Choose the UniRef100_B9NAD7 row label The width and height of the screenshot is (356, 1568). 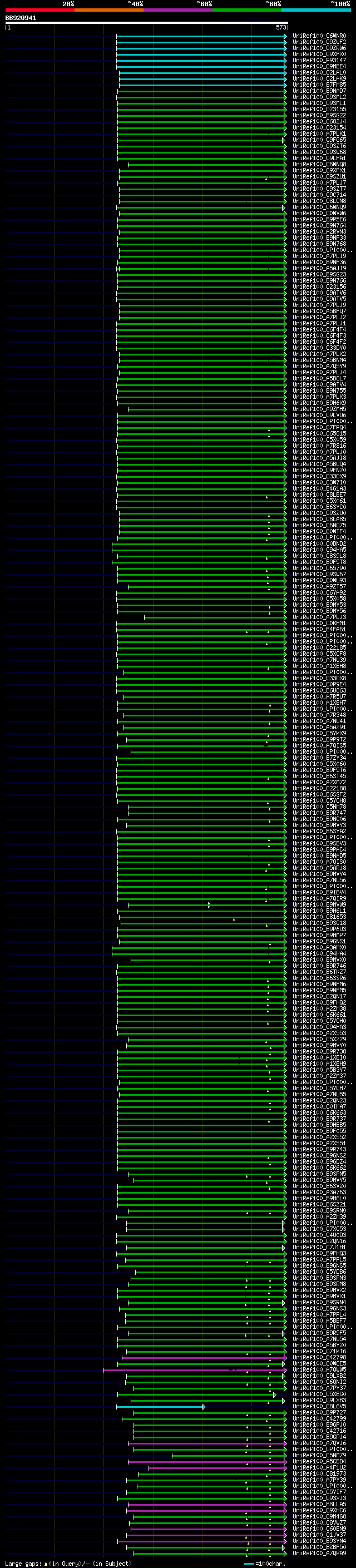319,91
